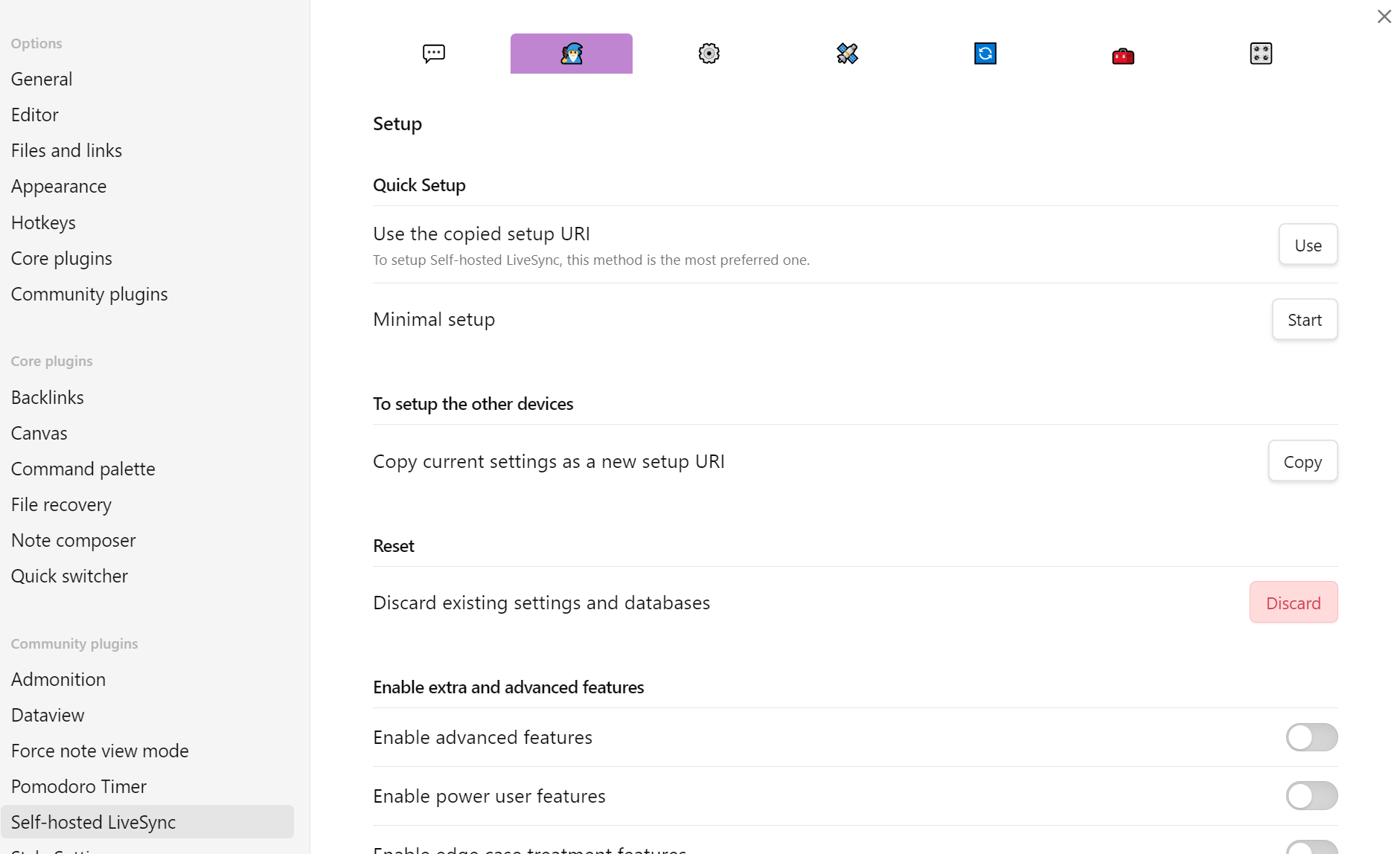Open the satellite remote configuration tab
Viewport: 1400px width, 854px height.
847,54
